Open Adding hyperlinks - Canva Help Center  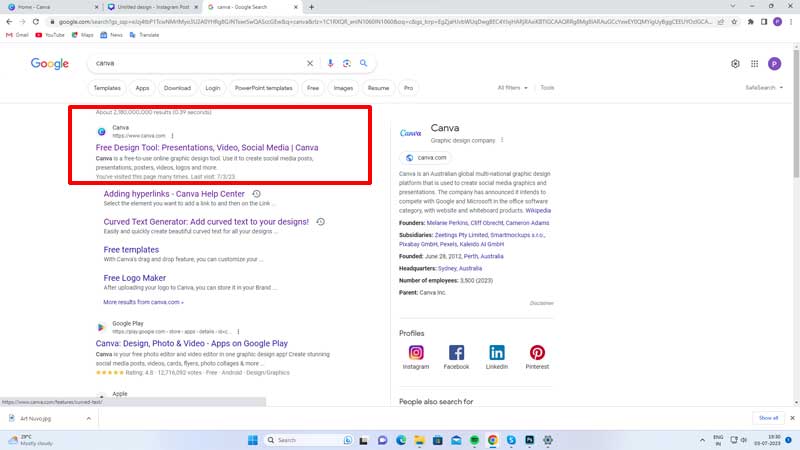[174, 194]
